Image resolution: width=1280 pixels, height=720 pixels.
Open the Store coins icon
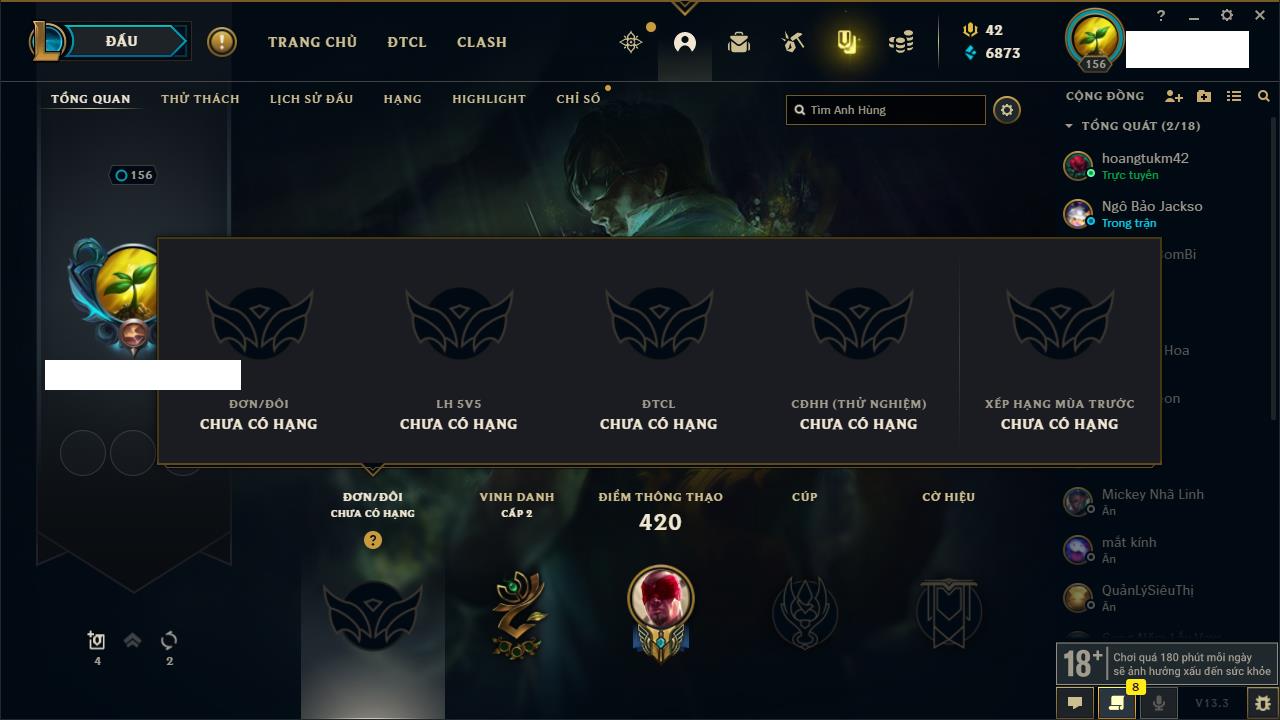pos(901,42)
